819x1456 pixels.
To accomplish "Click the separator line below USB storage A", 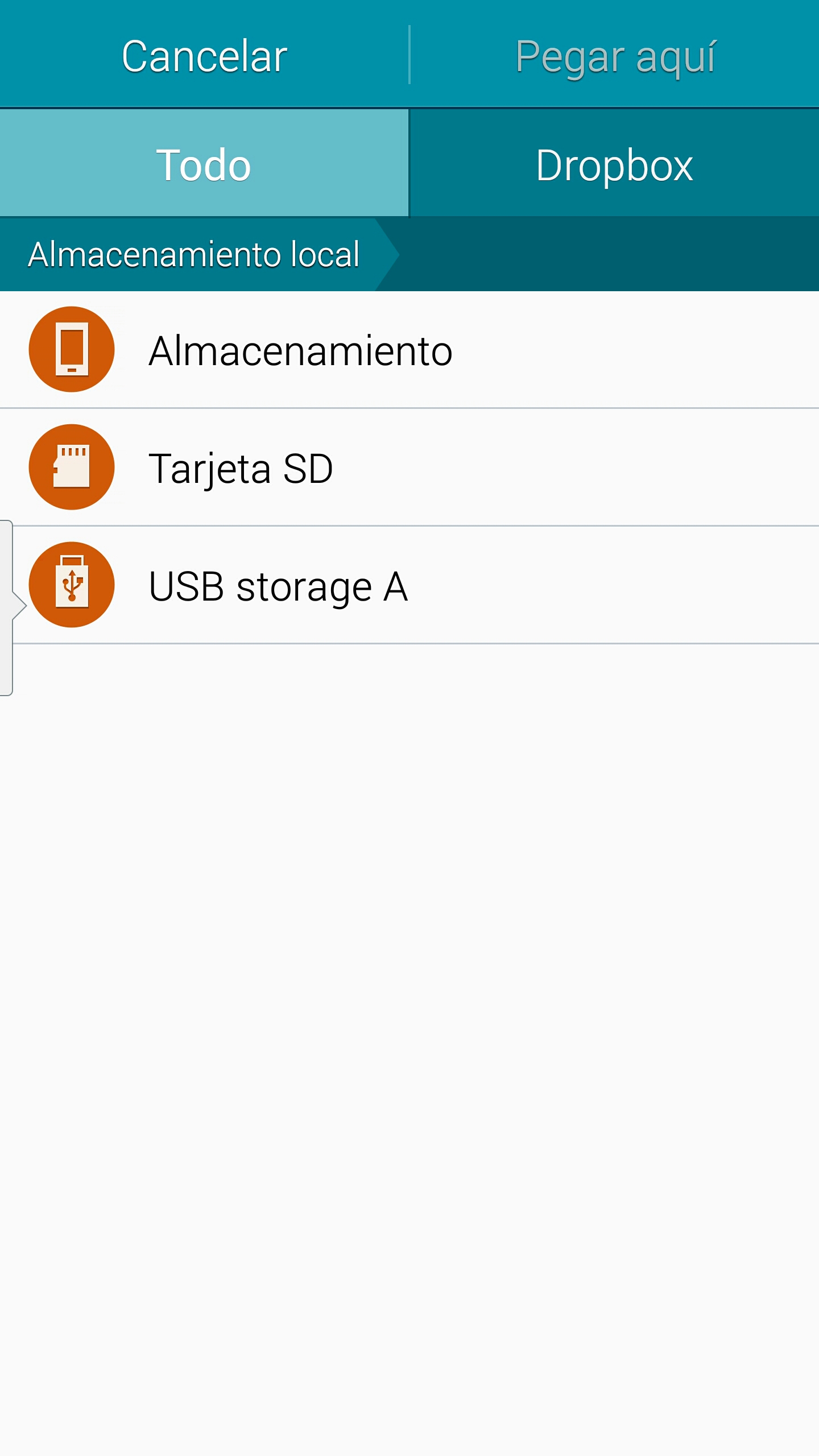I will [x=415, y=643].
